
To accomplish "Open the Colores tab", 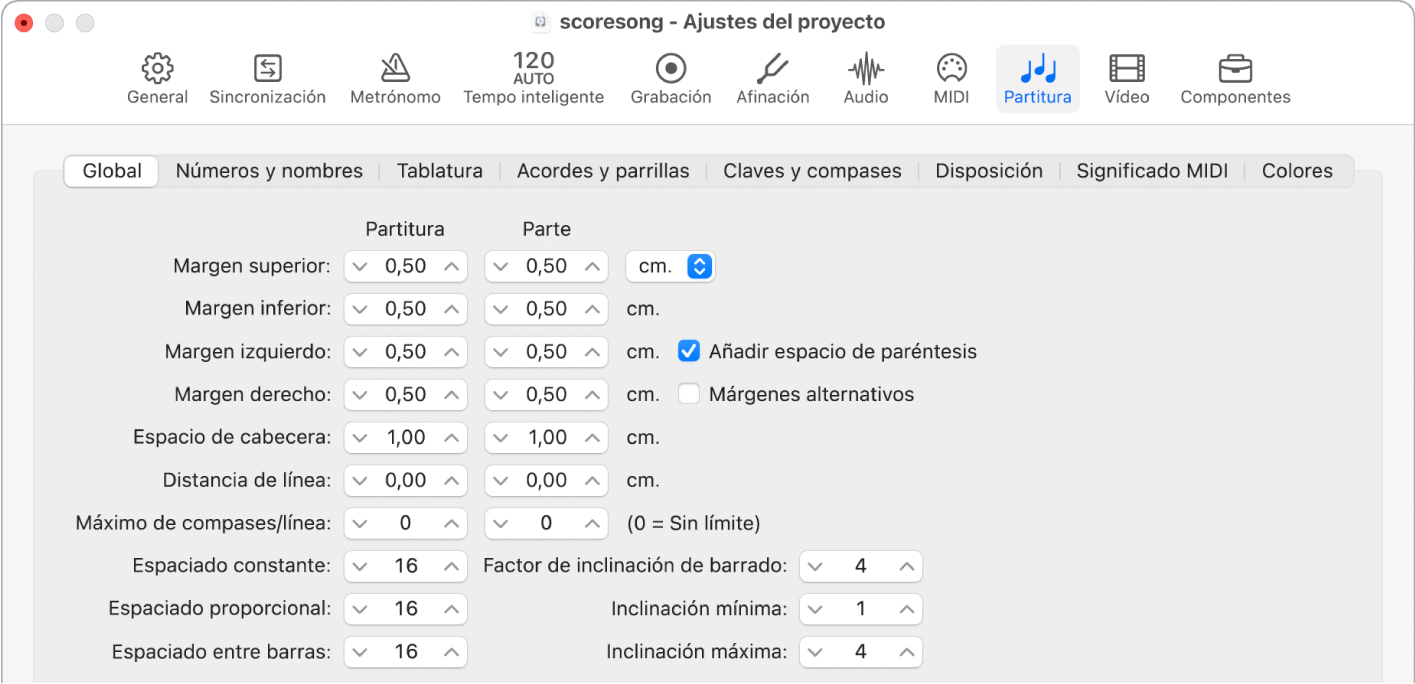I will click(1297, 171).
